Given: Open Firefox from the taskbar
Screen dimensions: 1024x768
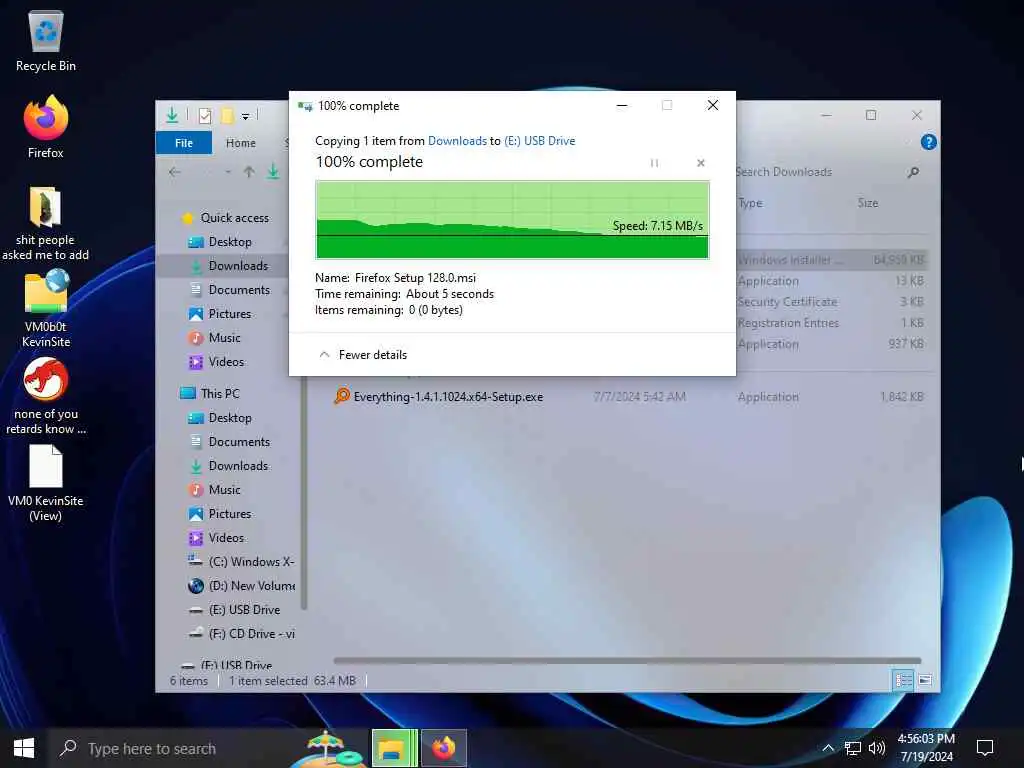Looking at the screenshot, I should coord(443,748).
